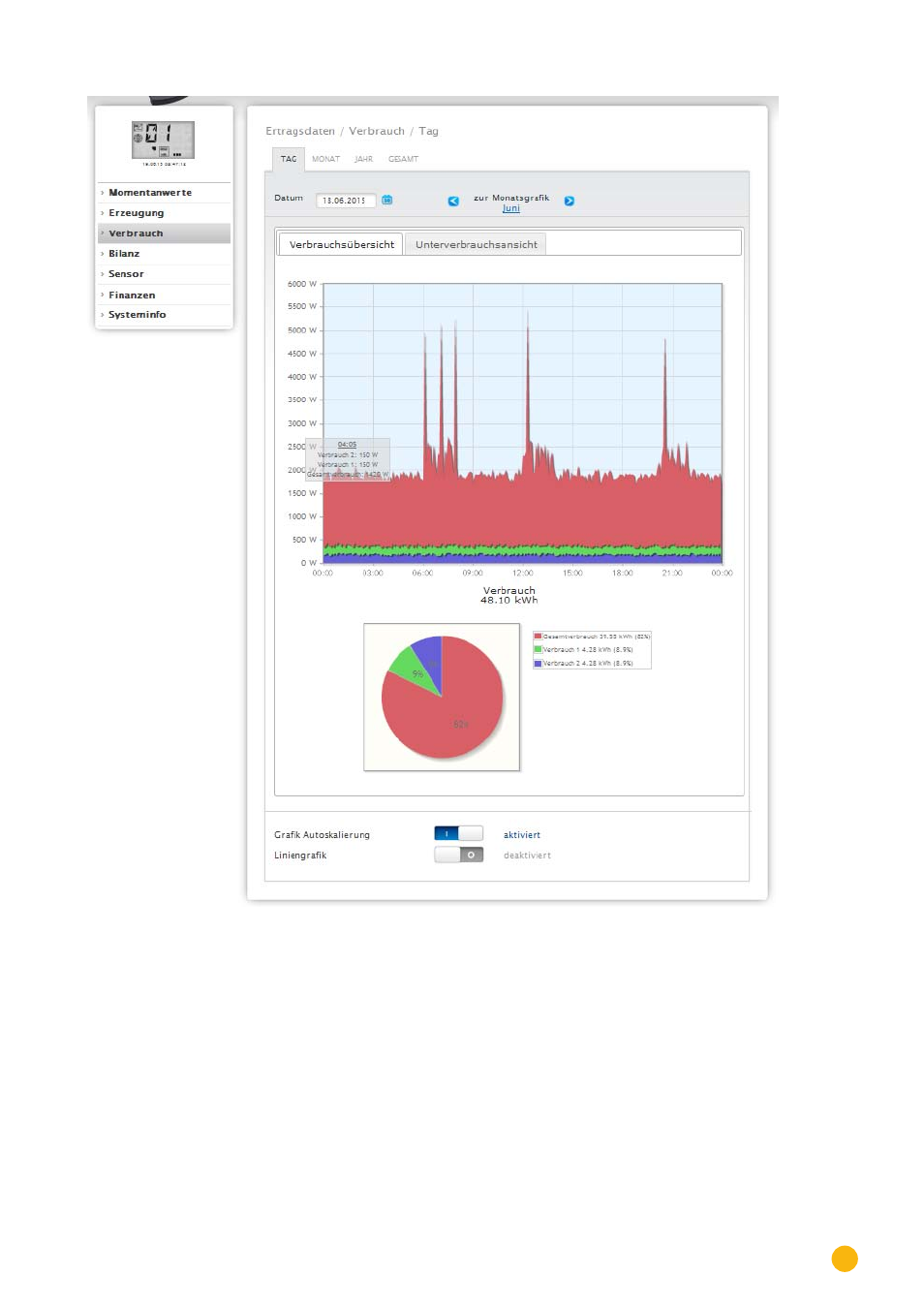Toggle Grafik Autoskalierung switch

tap(458, 834)
